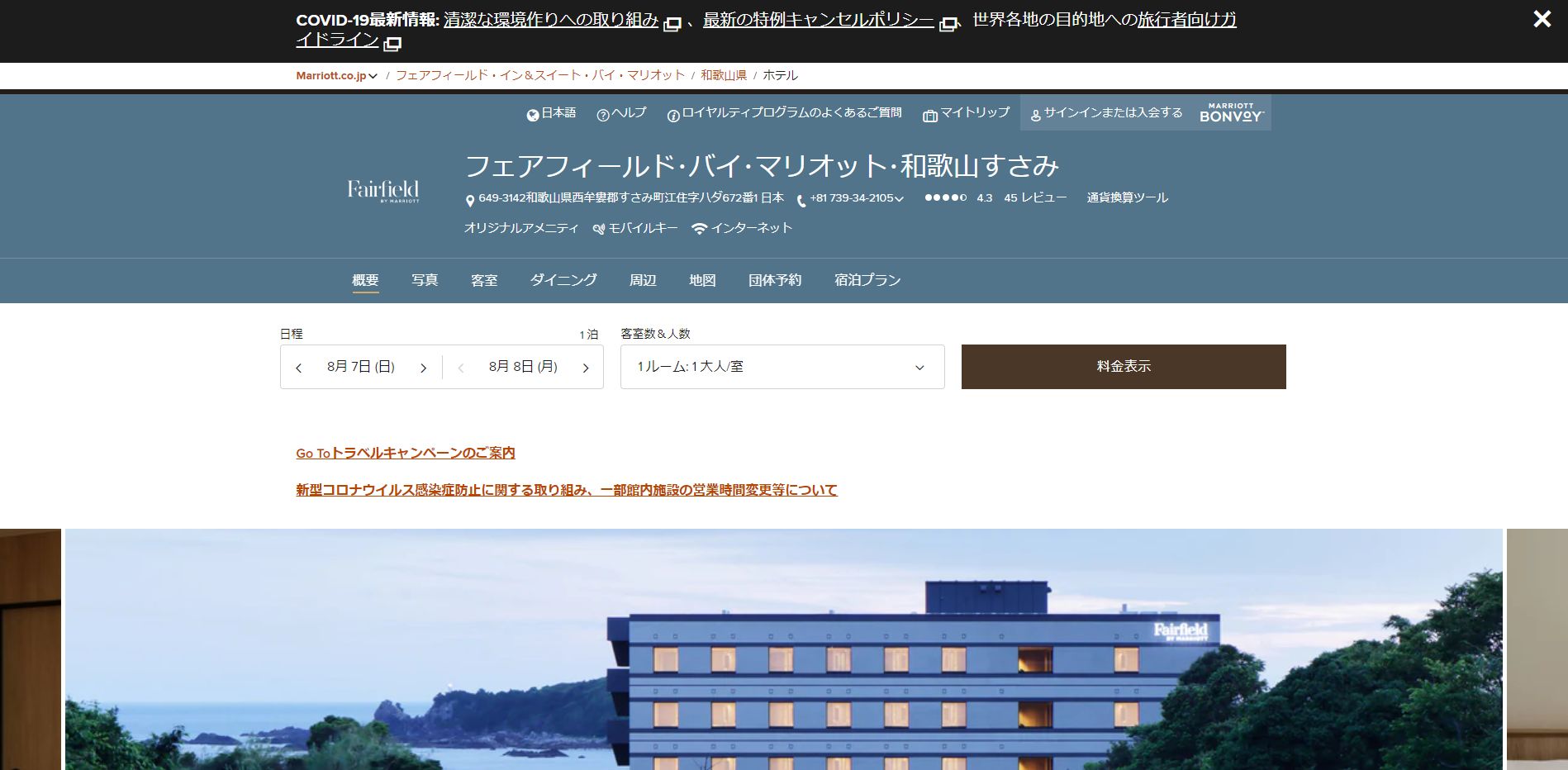Move check-out date one day later

click(x=586, y=368)
